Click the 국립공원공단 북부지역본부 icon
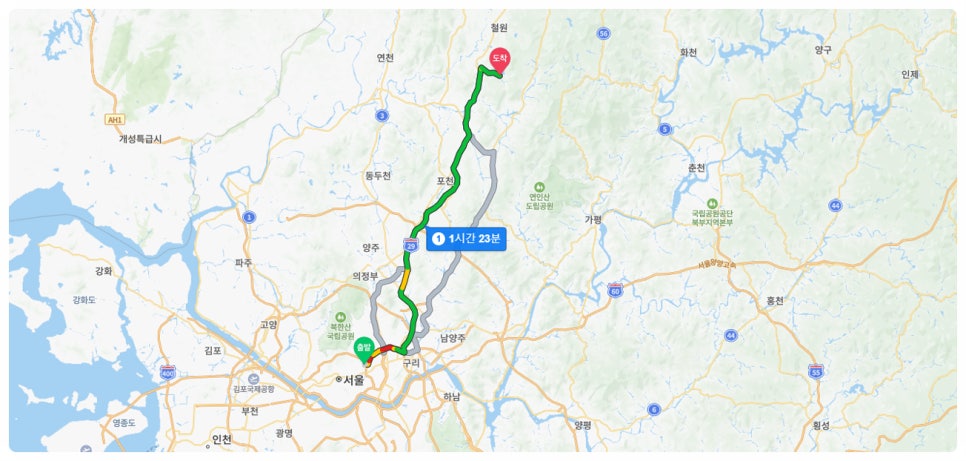The height and width of the screenshot is (461, 966). pyautogui.click(x=712, y=203)
